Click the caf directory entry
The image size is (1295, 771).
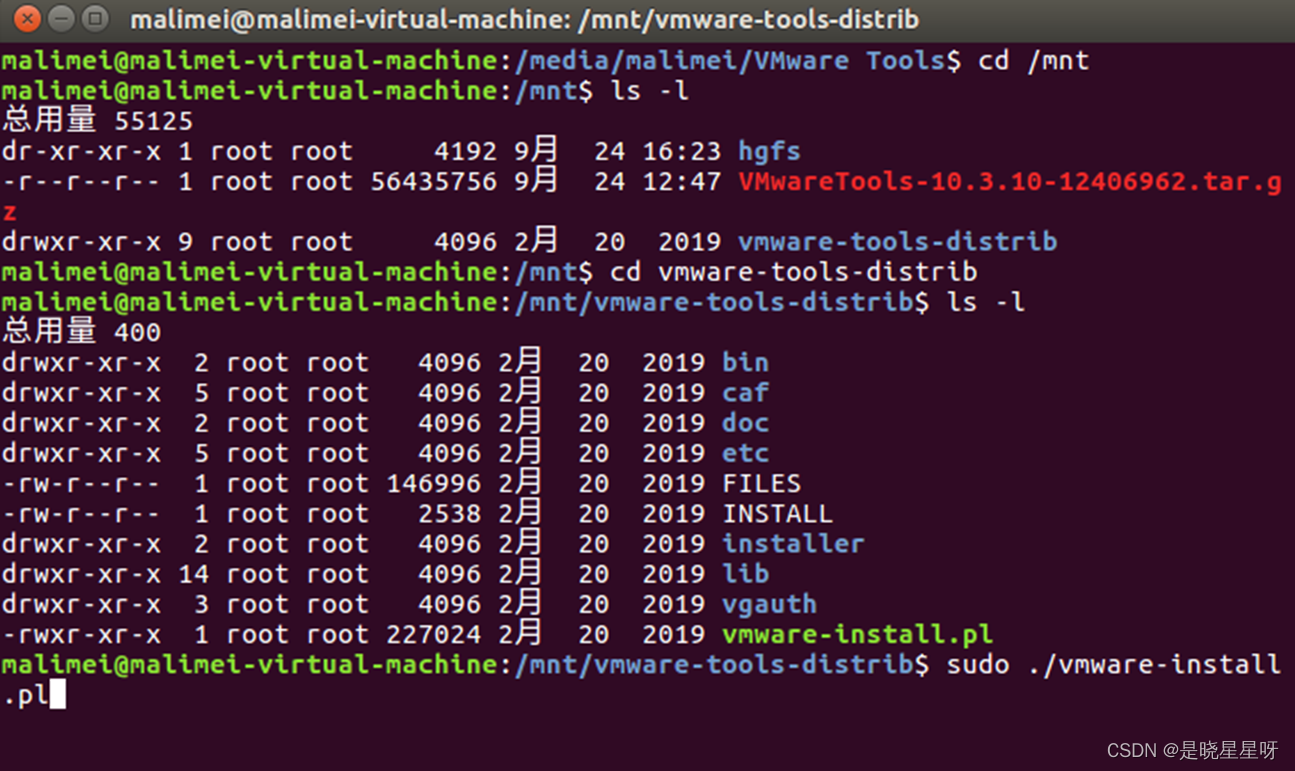pos(744,392)
